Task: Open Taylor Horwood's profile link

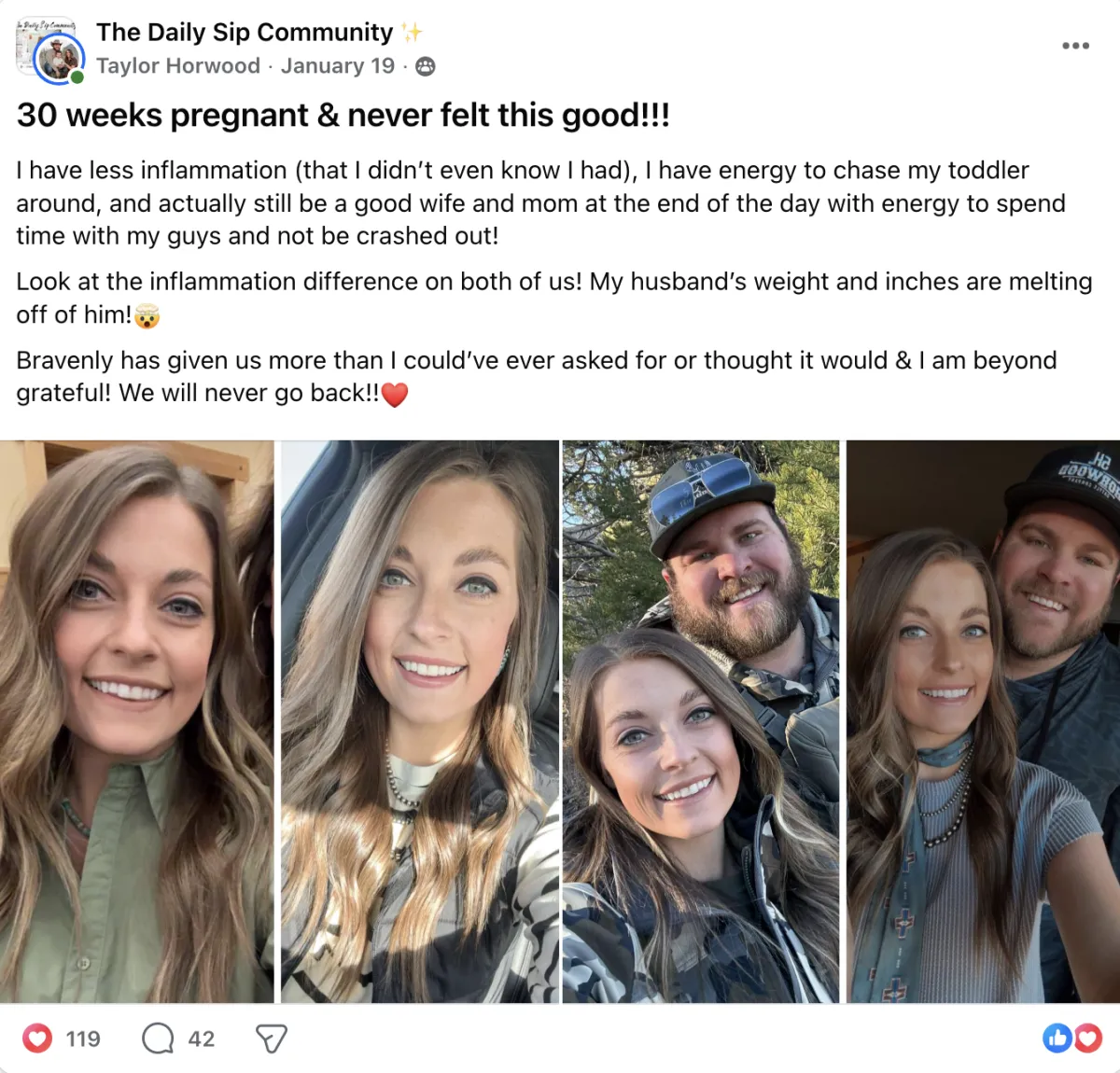Action: 178,66
